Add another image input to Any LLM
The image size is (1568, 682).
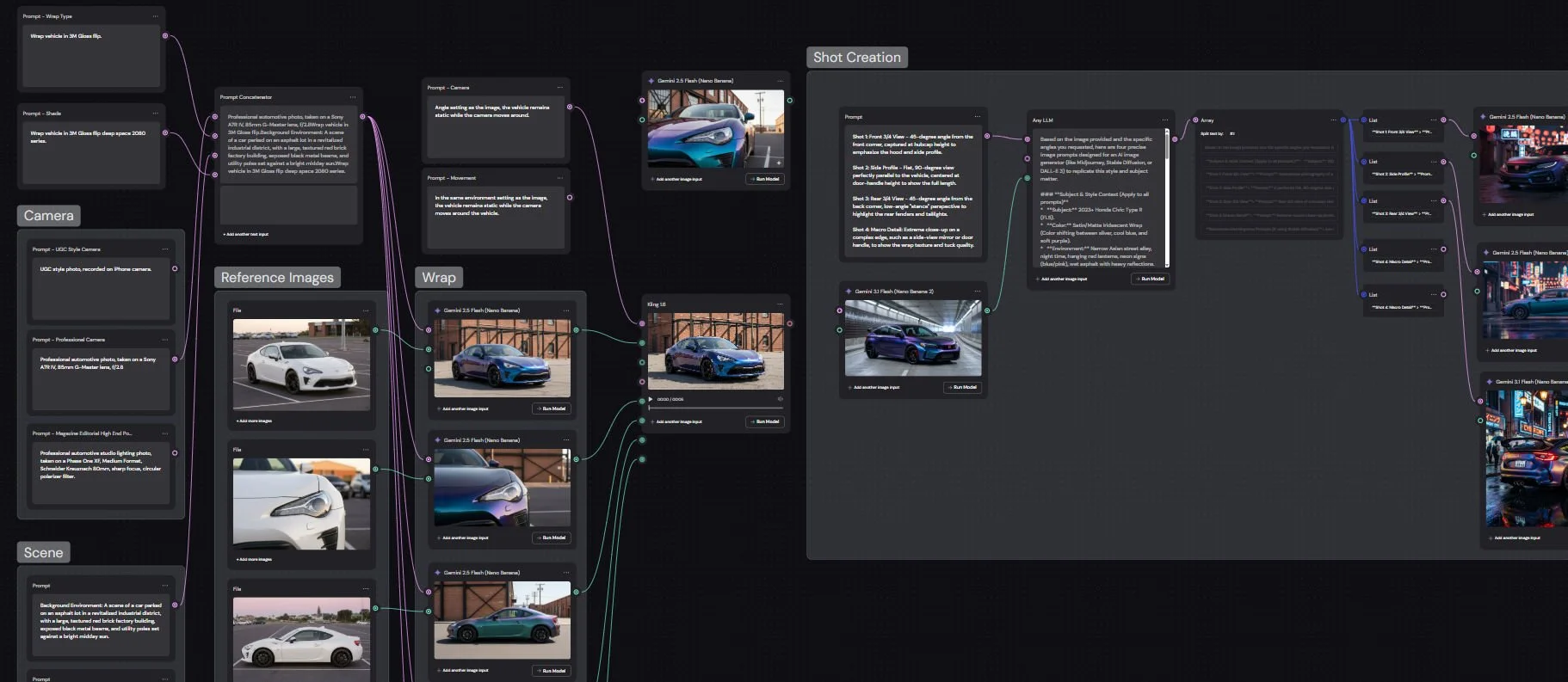point(1061,279)
